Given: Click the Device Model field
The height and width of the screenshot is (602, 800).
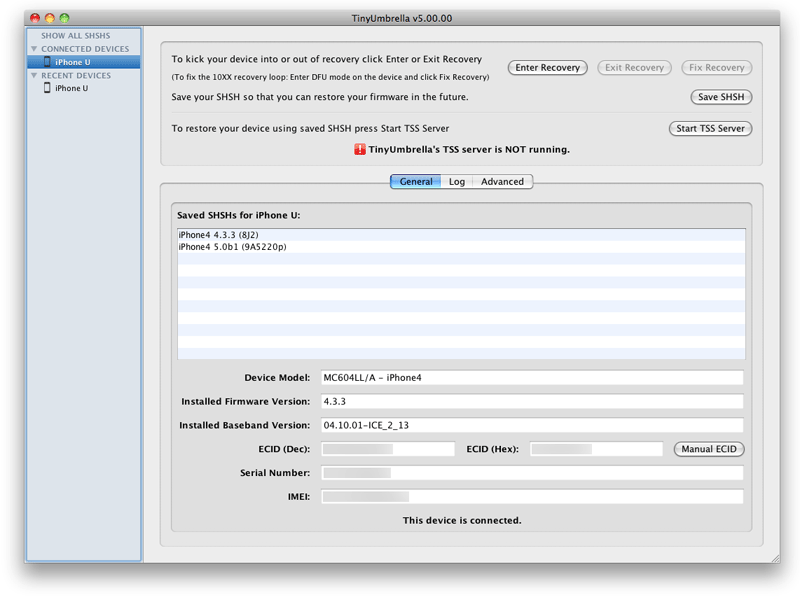Looking at the screenshot, I should [x=531, y=378].
